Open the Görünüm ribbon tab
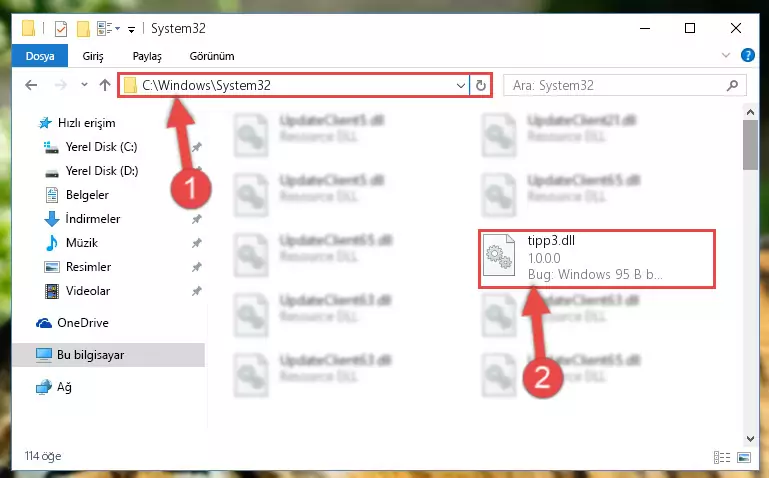The image size is (769, 478). click(212, 56)
